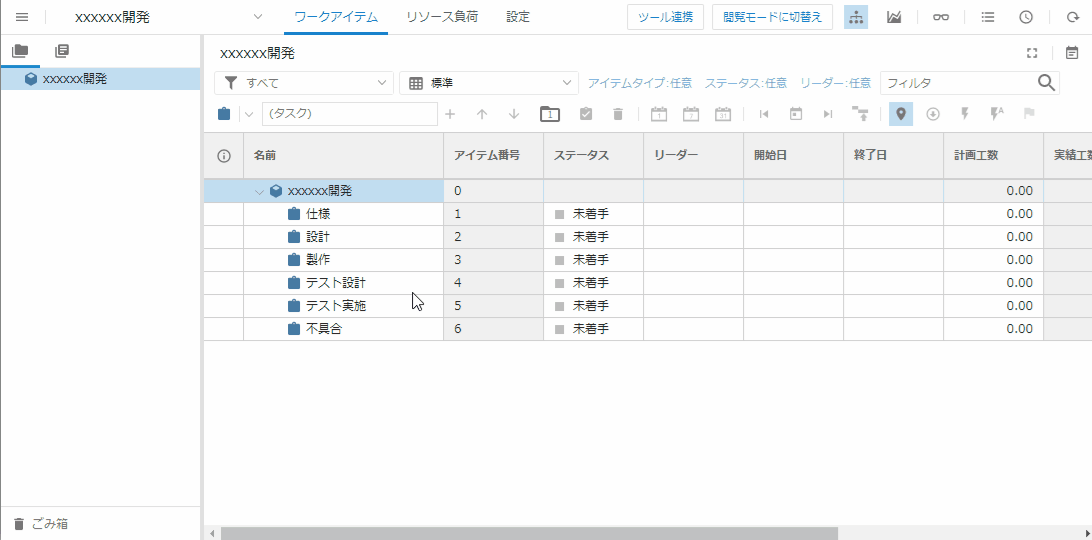Toggle the map pin marker icon
The height and width of the screenshot is (540, 1092).
[900, 114]
